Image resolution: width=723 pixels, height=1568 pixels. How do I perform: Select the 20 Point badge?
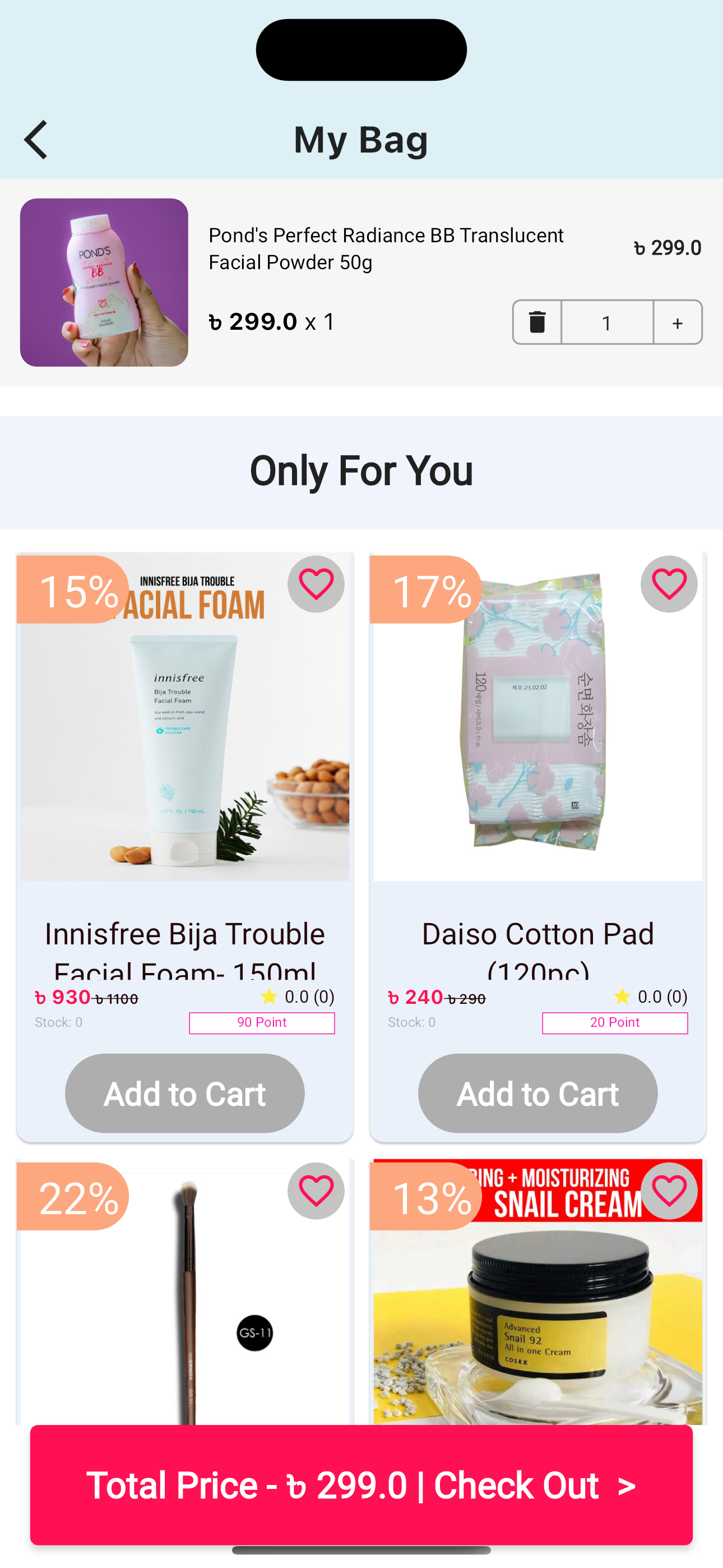pos(615,1022)
